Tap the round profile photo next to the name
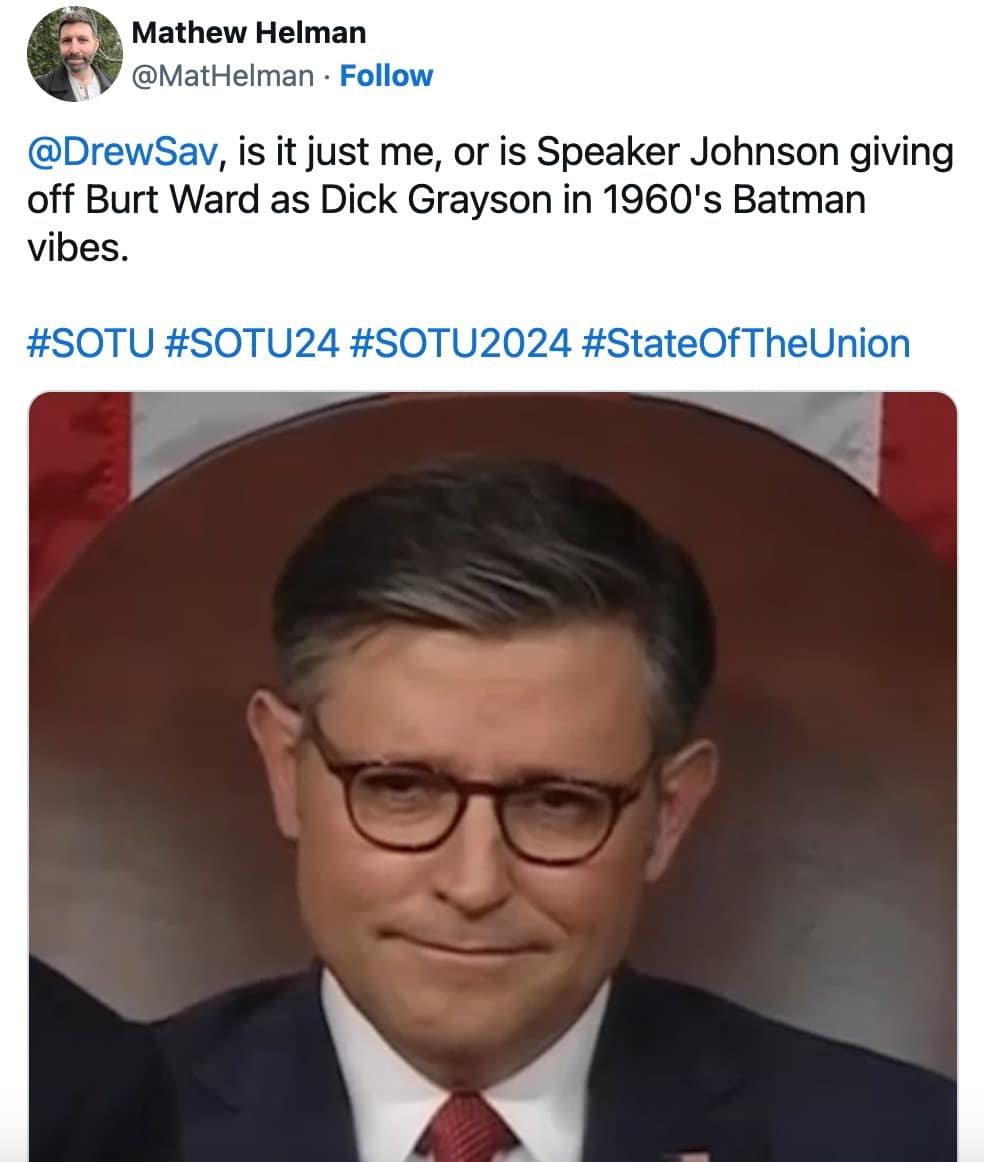 point(75,54)
